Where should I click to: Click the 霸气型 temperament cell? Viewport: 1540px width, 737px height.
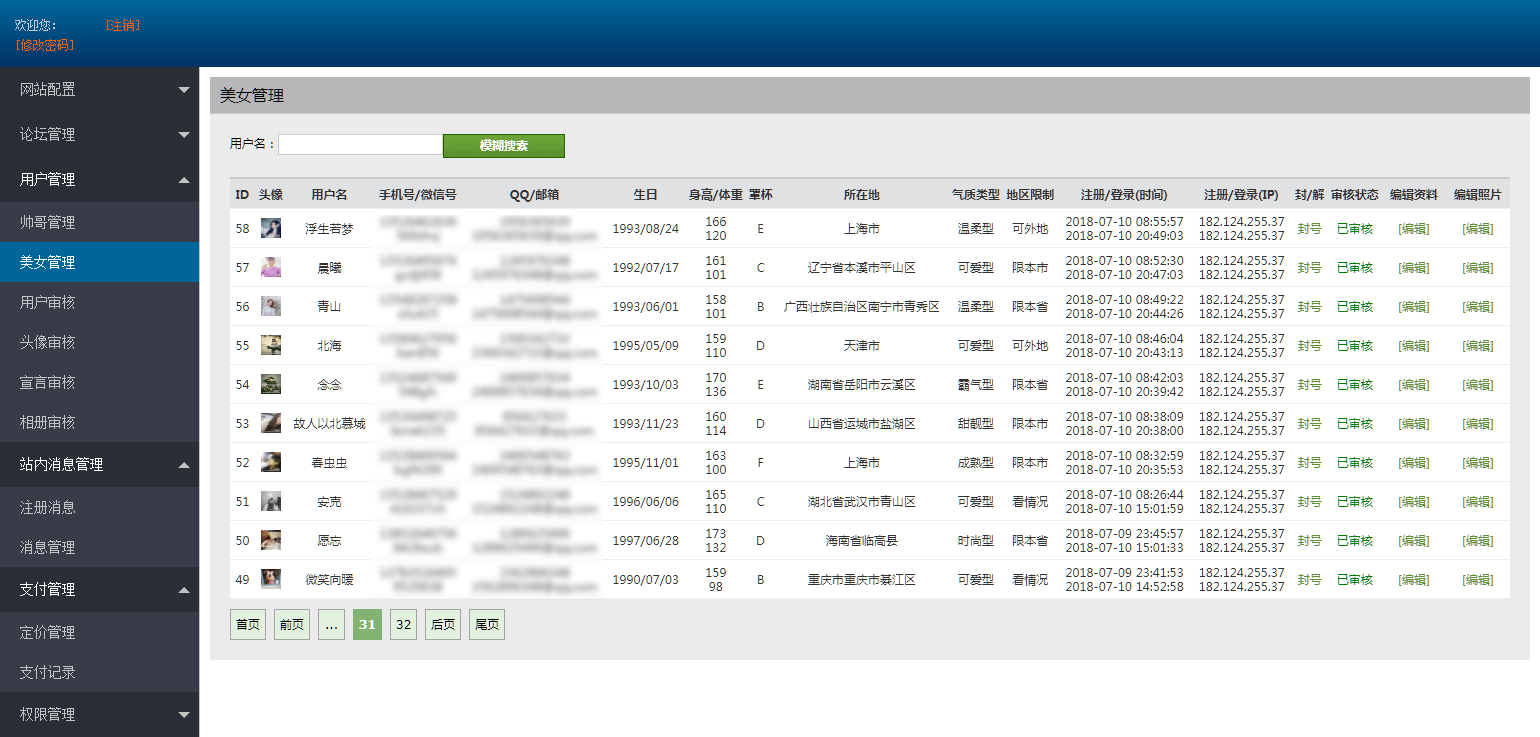click(x=976, y=385)
